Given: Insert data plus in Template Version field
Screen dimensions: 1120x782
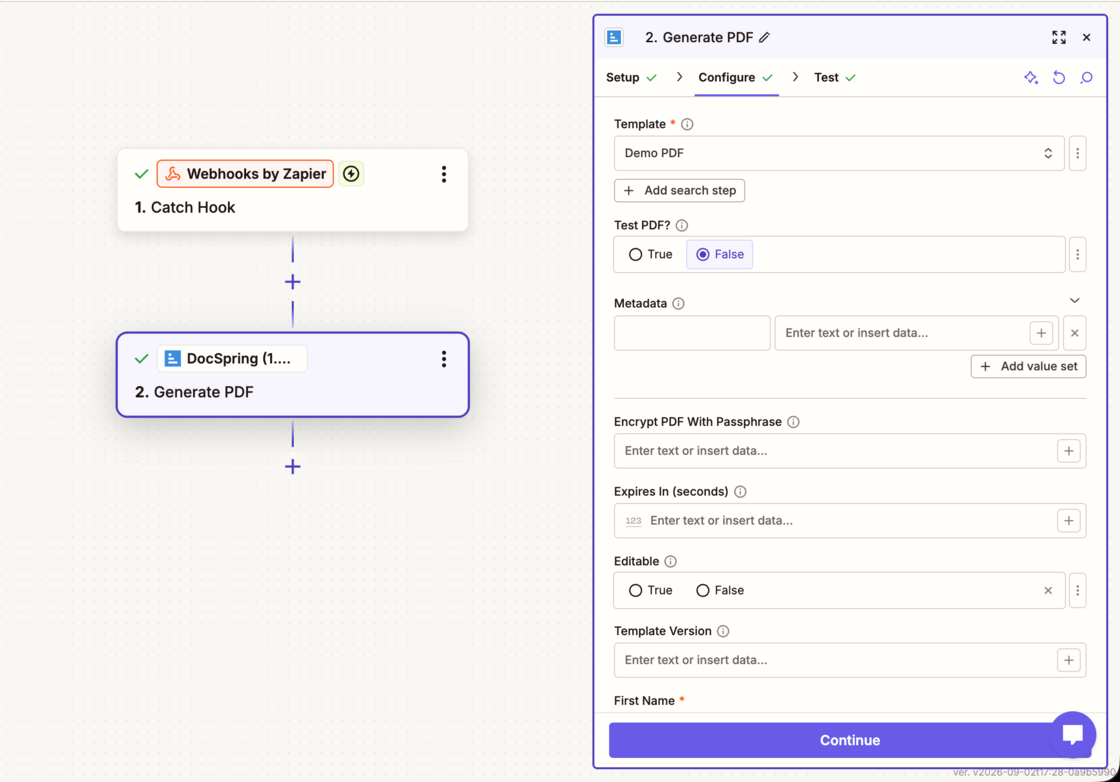Looking at the screenshot, I should click(x=1069, y=661).
